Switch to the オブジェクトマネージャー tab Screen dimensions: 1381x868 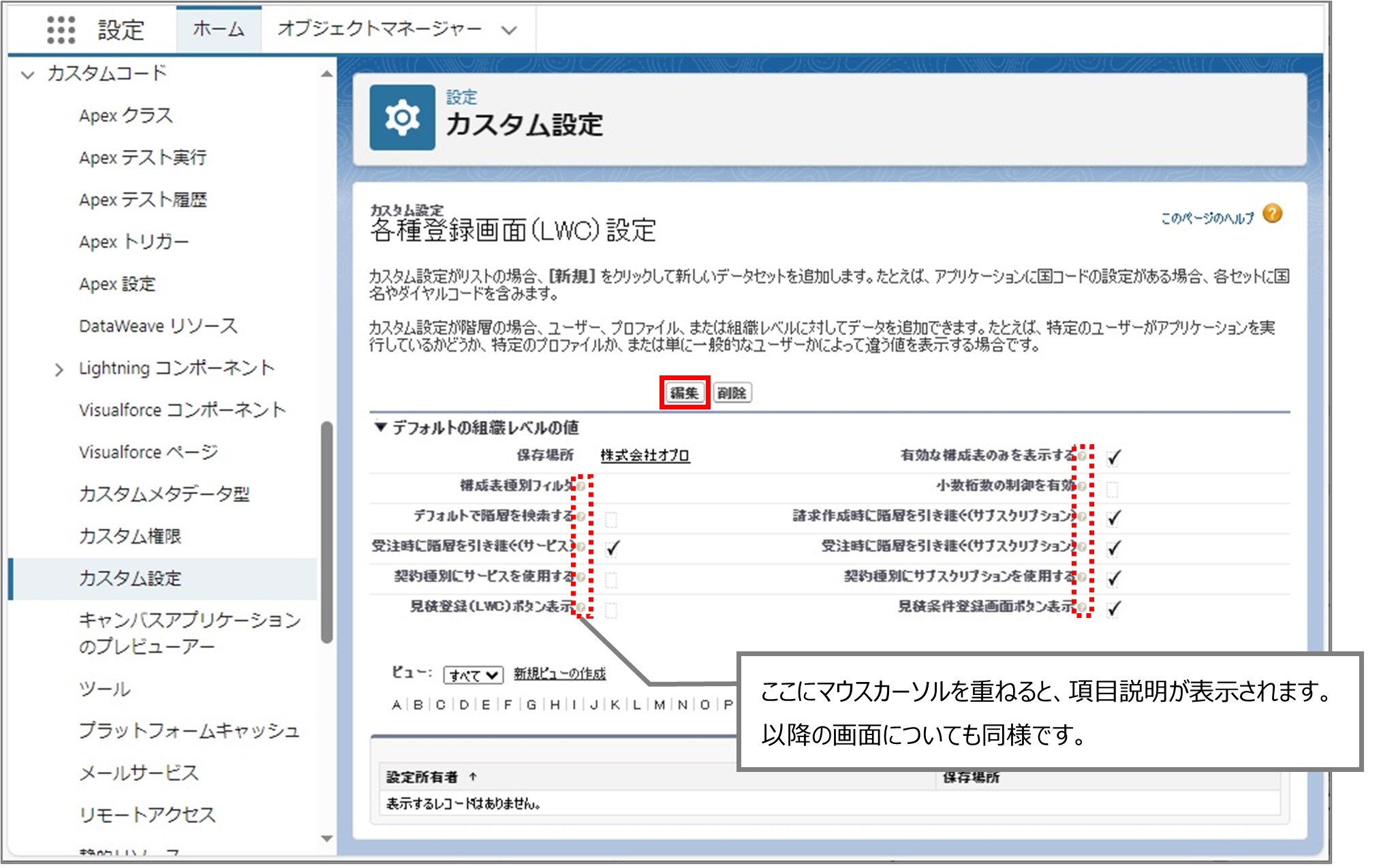379,29
